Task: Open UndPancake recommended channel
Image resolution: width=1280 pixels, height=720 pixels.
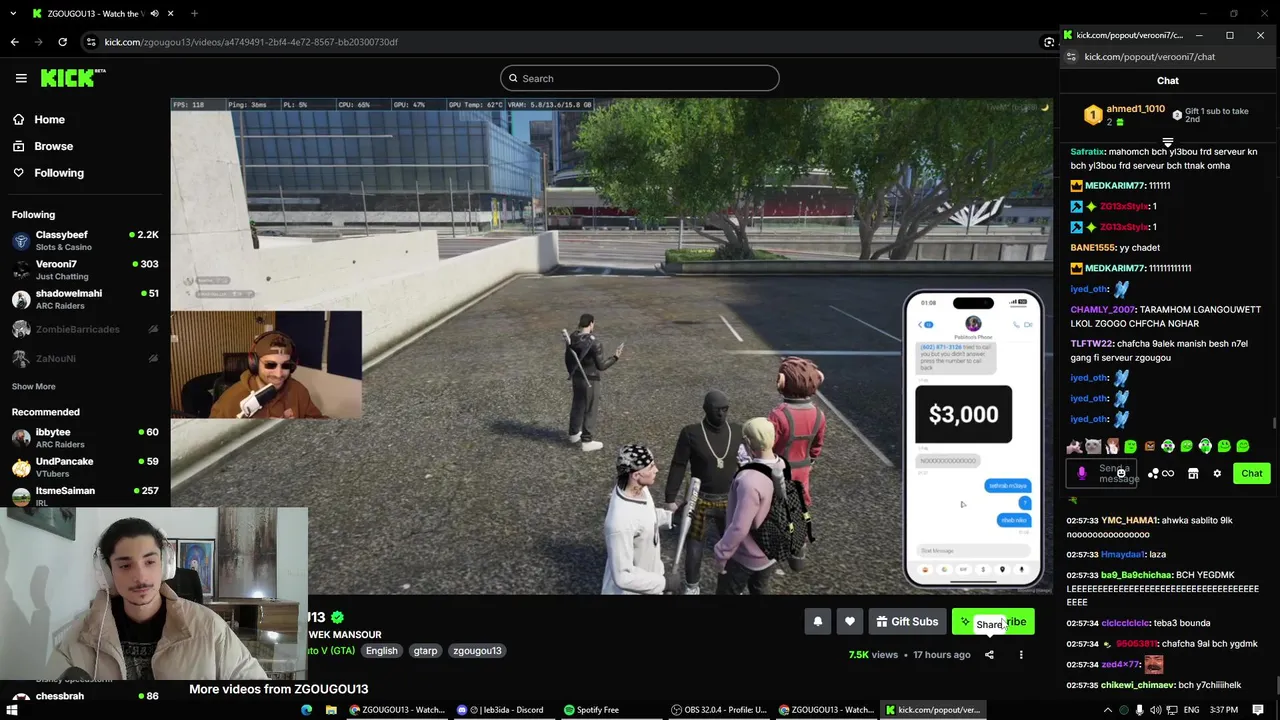Action: (85, 467)
